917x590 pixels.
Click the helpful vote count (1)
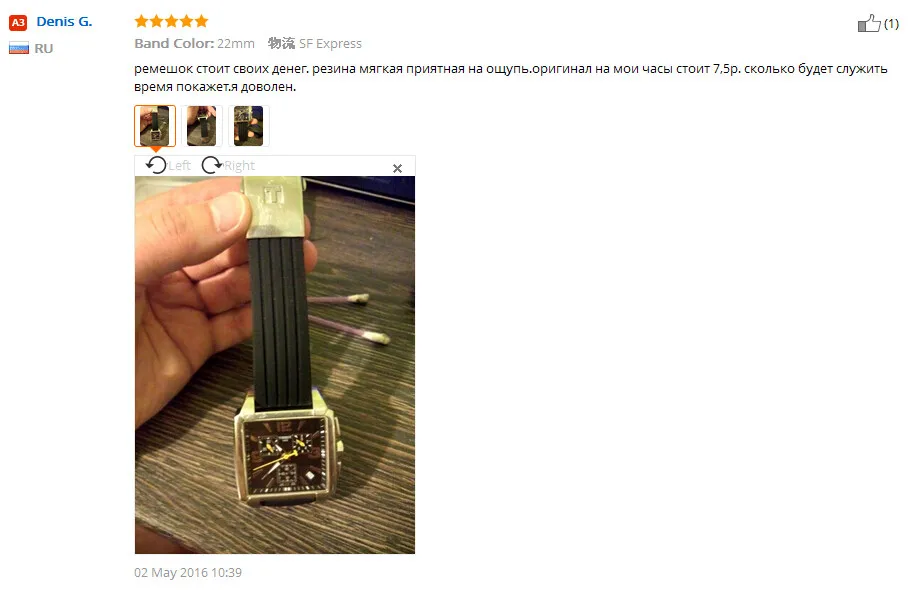(891, 24)
